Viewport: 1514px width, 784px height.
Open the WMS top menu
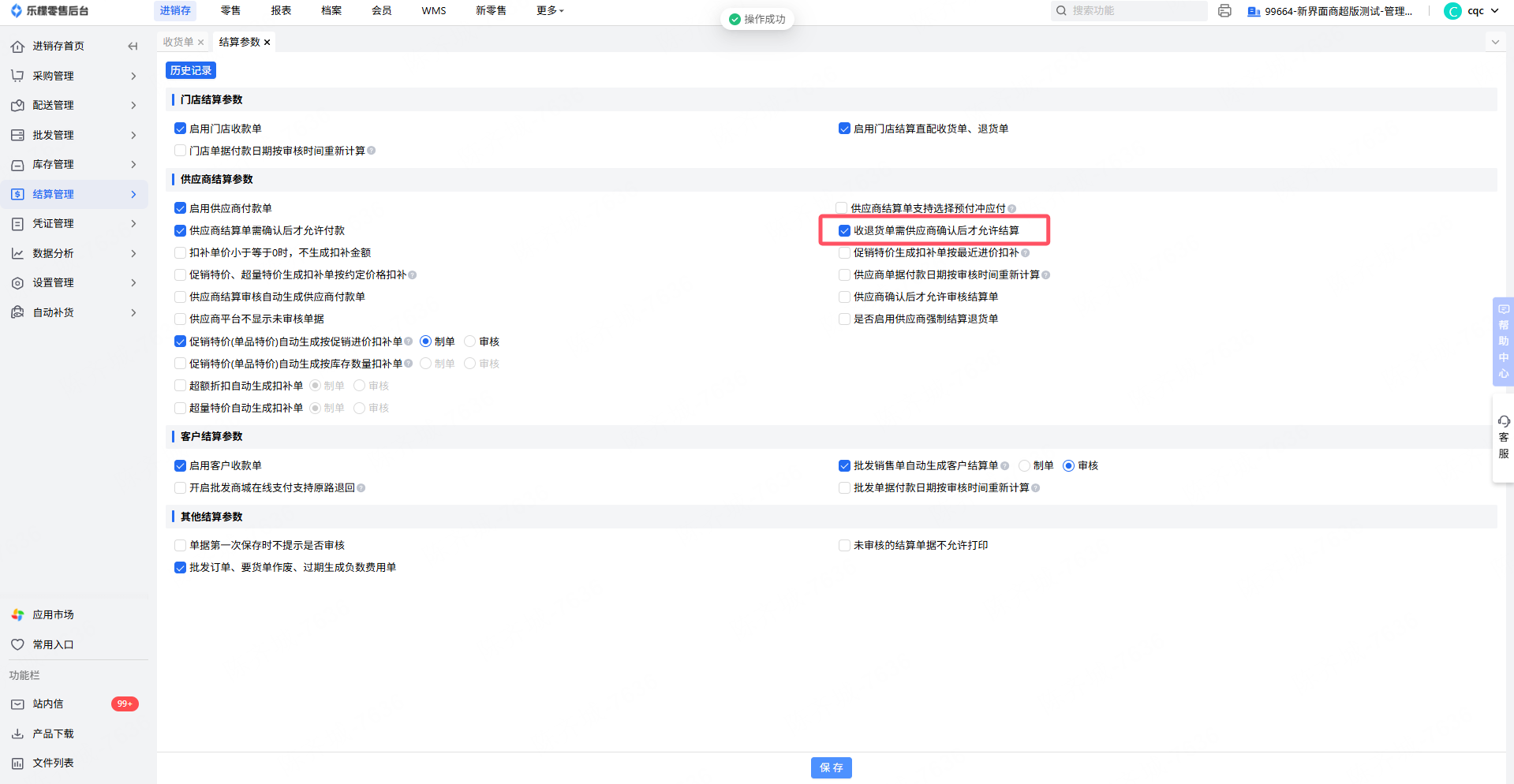pyautogui.click(x=434, y=11)
